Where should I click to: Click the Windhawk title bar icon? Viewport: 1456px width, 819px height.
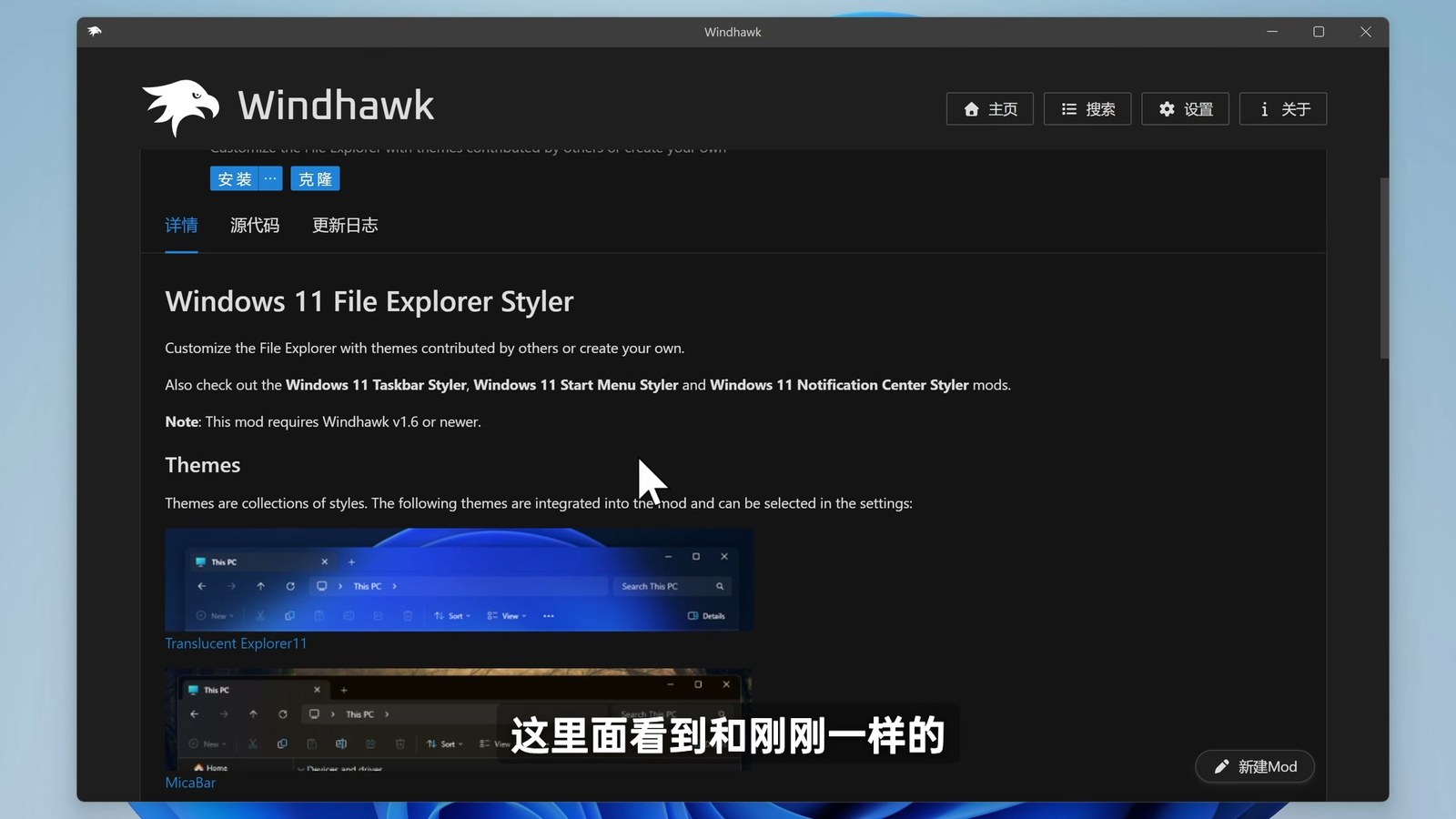point(95,32)
